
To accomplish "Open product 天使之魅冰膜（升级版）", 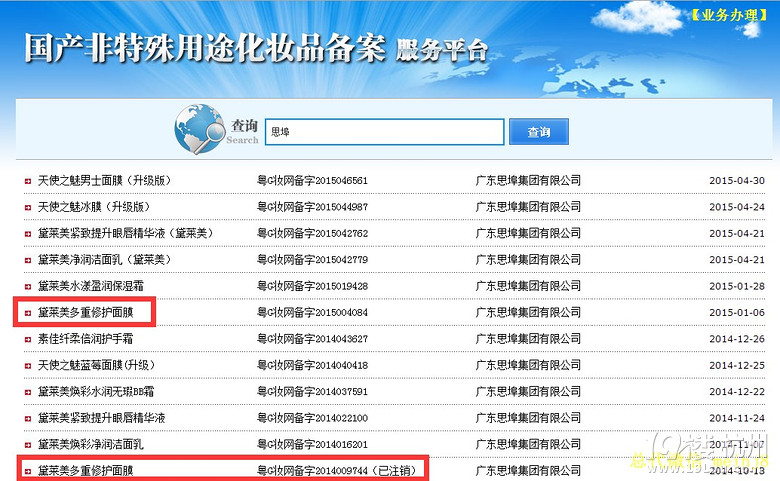I will pyautogui.click(x=94, y=207).
